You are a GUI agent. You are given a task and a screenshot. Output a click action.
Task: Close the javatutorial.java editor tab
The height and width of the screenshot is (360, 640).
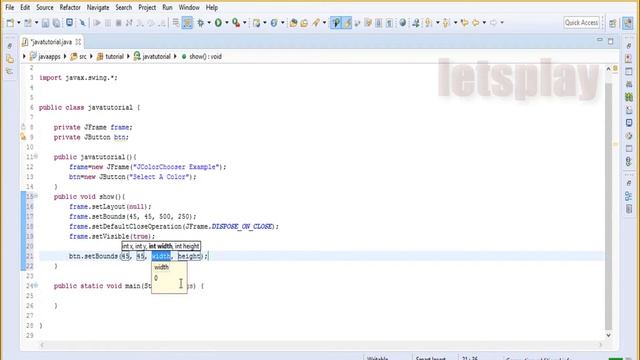[78, 42]
